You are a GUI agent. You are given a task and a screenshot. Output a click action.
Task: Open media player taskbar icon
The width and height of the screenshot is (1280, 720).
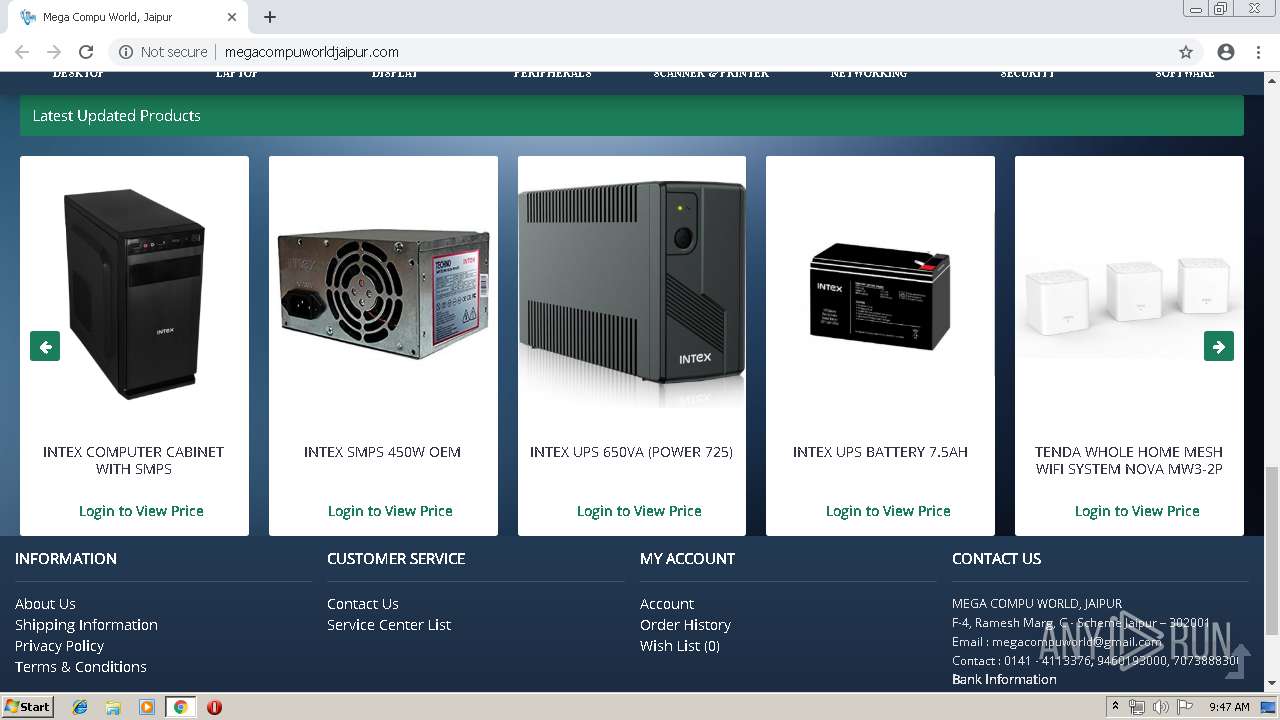pos(147,707)
